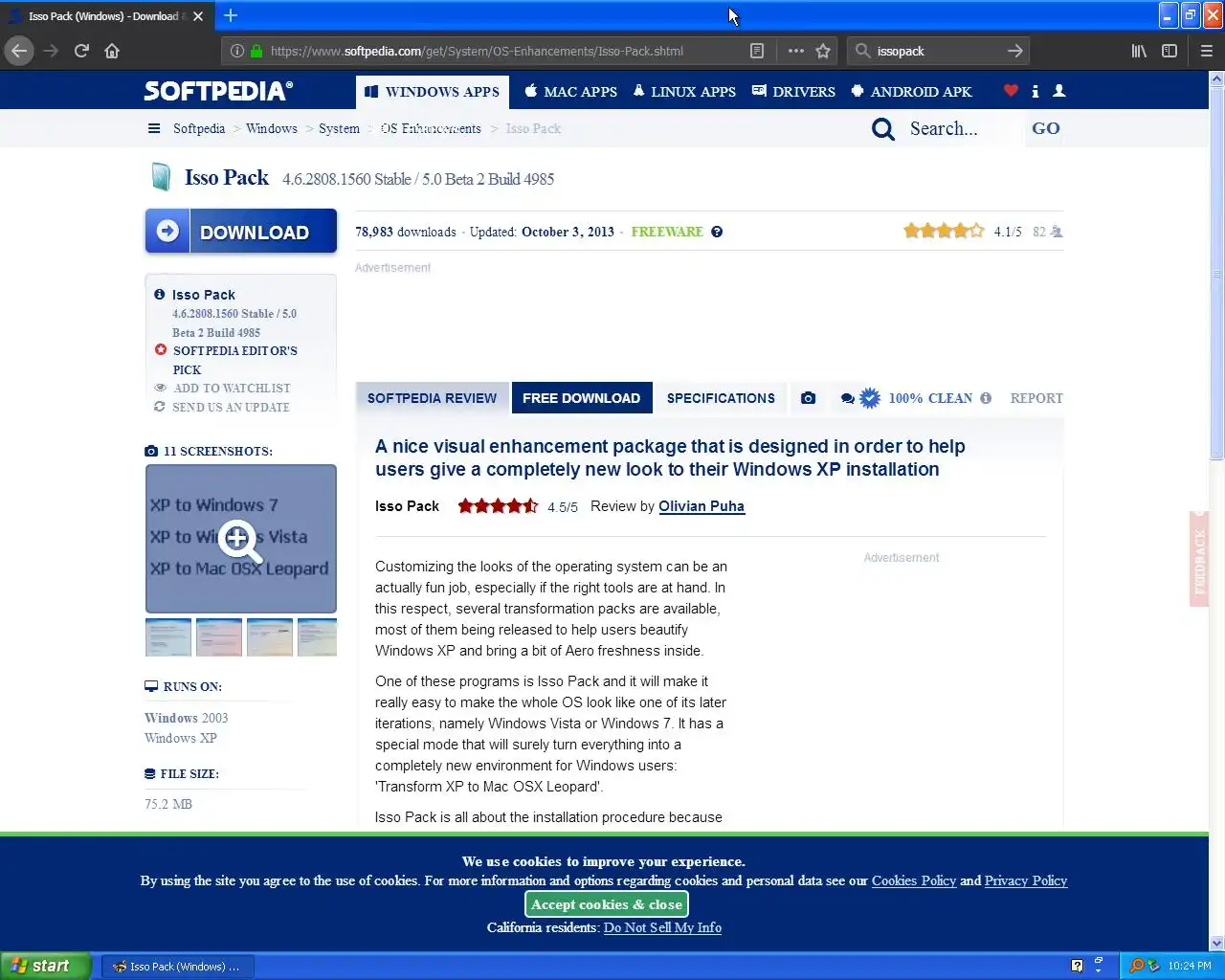Go forward with the browser Forward arrow
This screenshot has height=980, width=1225.
tap(51, 51)
